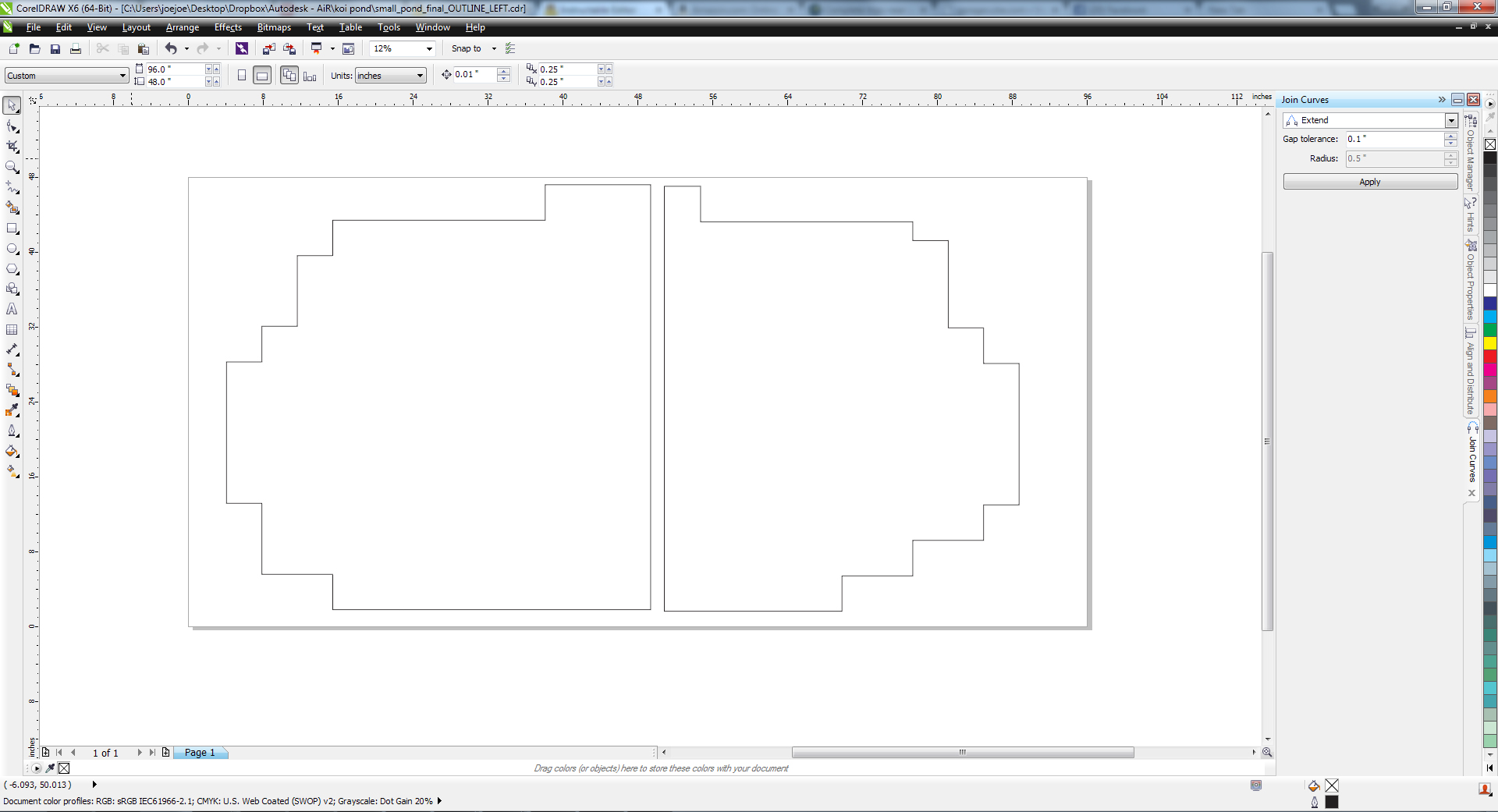Save the current document
This screenshot has width=1498, height=812.
pyautogui.click(x=55, y=48)
